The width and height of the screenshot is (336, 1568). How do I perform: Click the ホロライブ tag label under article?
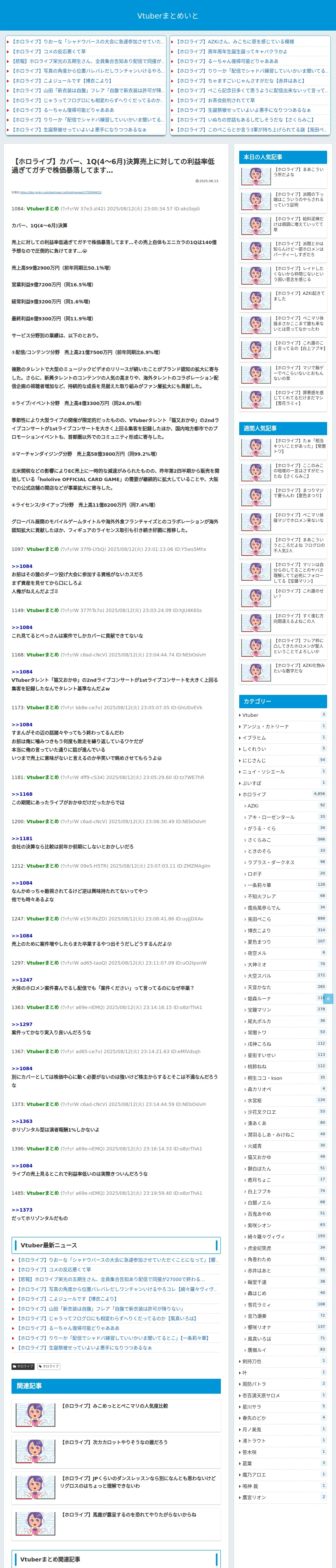pyautogui.click(x=49, y=1367)
